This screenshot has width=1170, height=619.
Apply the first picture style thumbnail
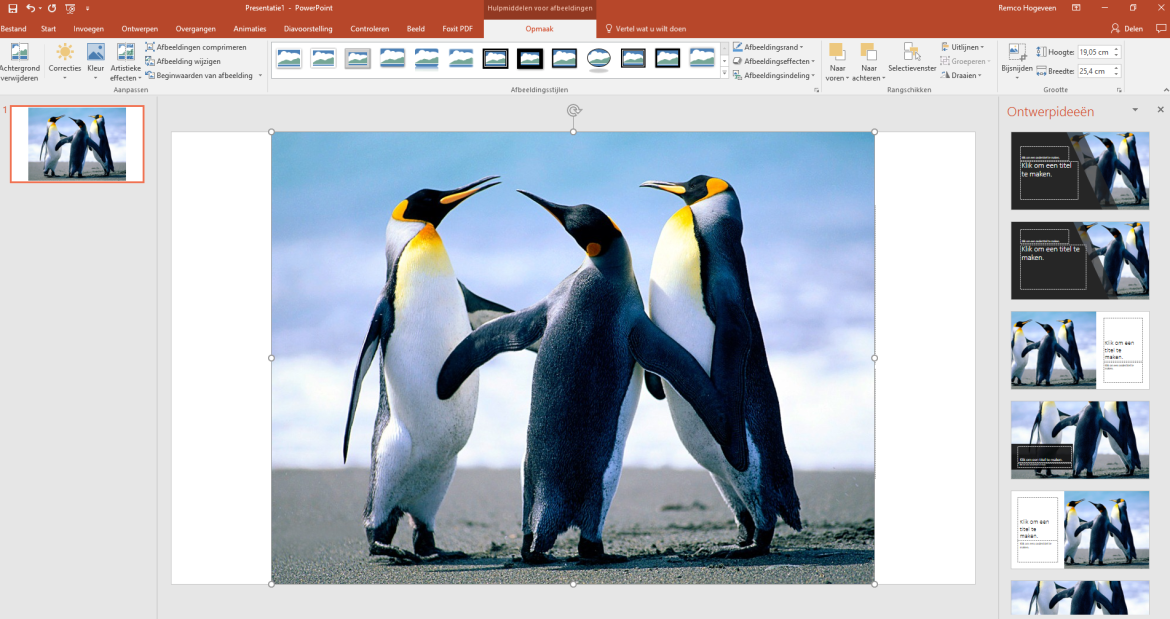click(x=289, y=58)
